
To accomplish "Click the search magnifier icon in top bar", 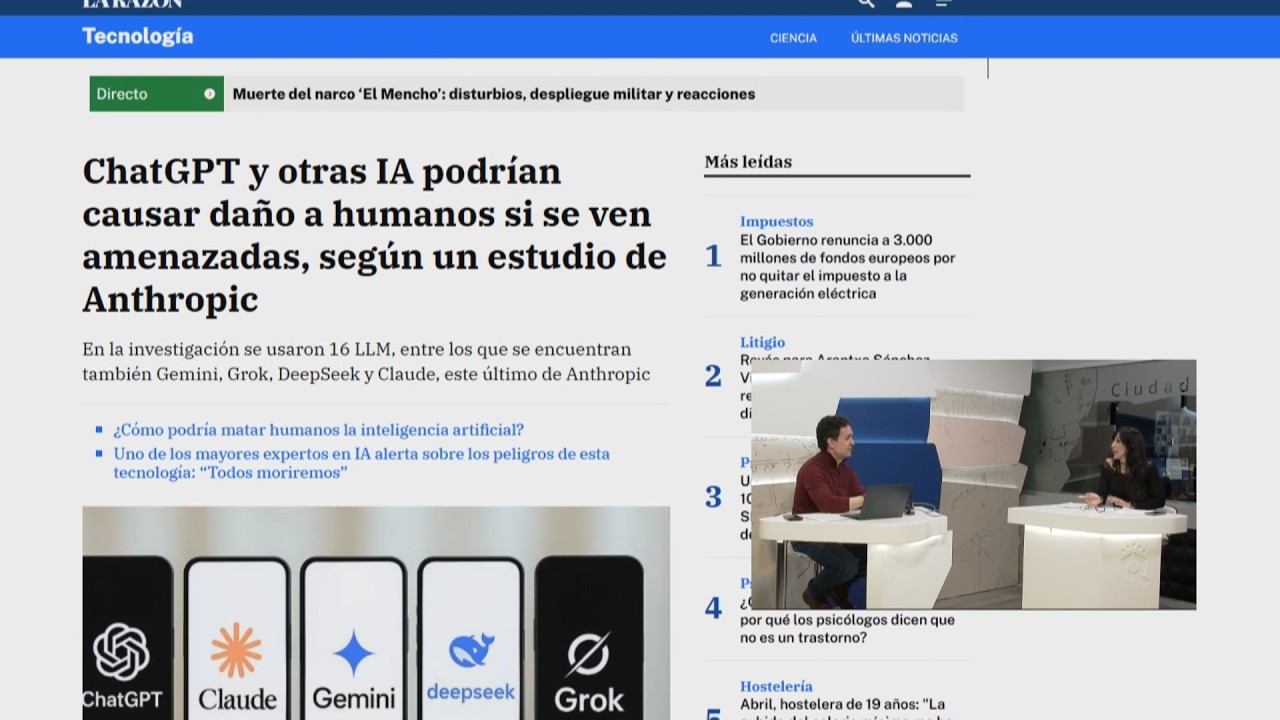I will (x=866, y=3).
